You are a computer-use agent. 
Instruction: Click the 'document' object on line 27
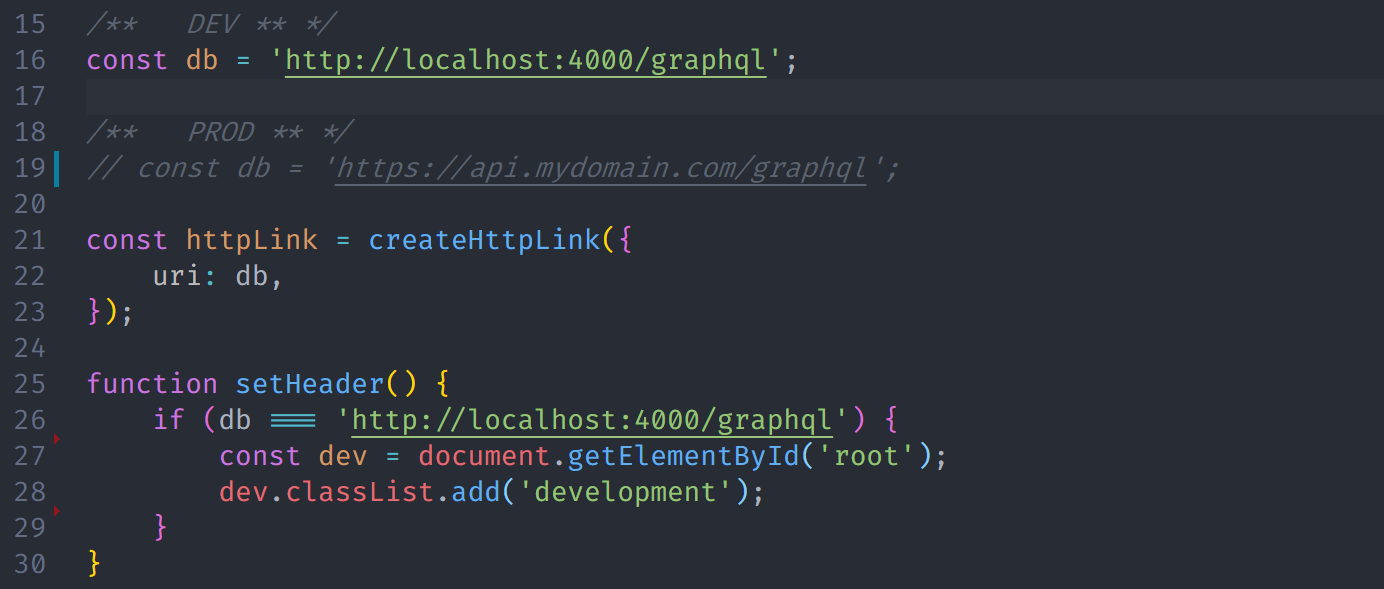click(484, 456)
